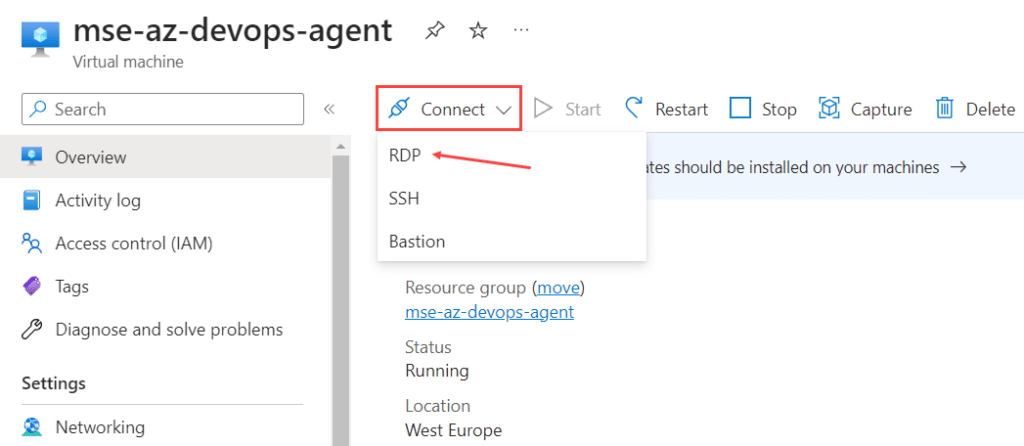Click the Diagnose wrench icon

coord(32,329)
